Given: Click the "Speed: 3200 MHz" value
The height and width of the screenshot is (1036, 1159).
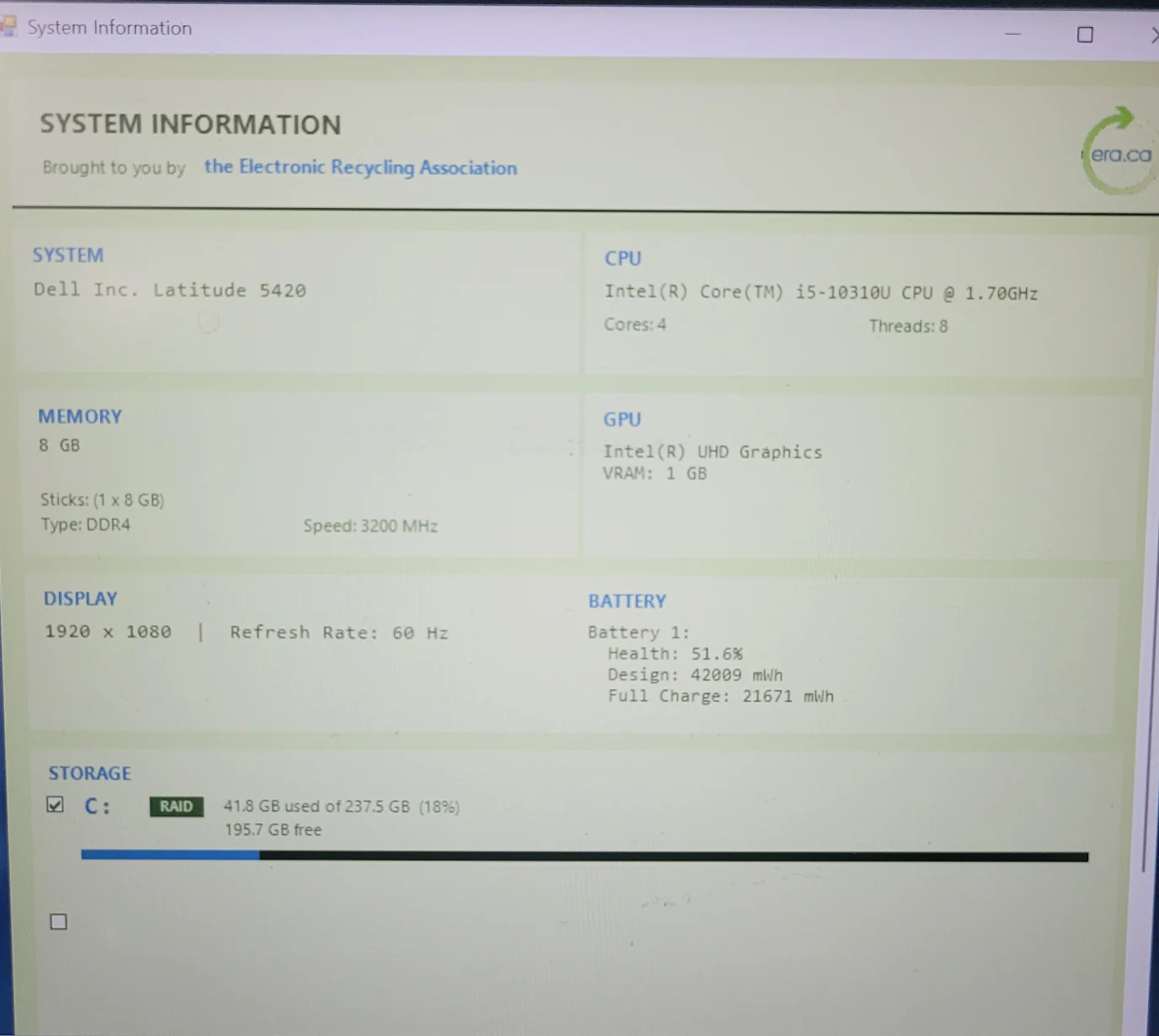Looking at the screenshot, I should (371, 526).
